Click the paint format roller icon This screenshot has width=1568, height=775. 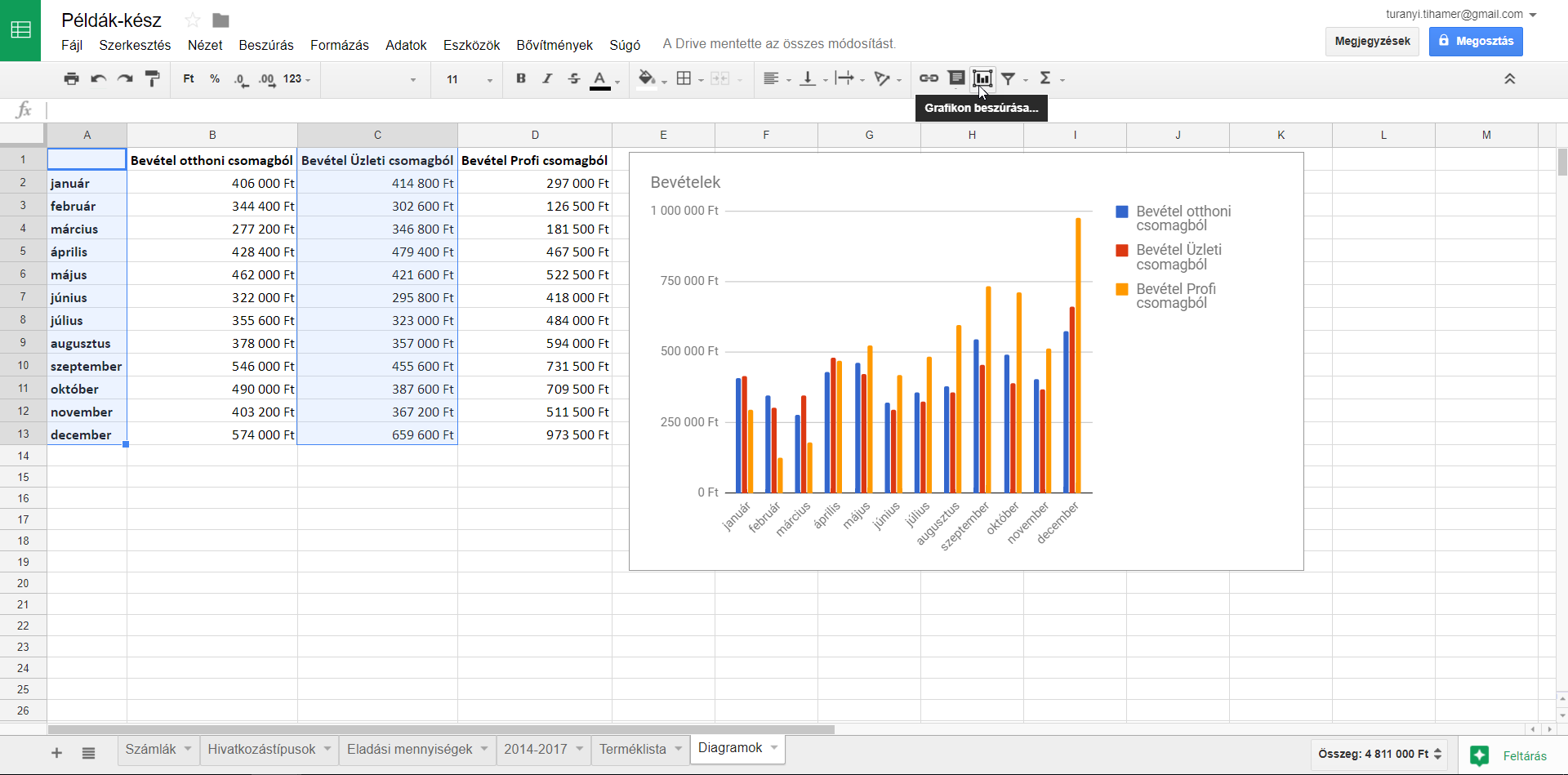tap(152, 78)
